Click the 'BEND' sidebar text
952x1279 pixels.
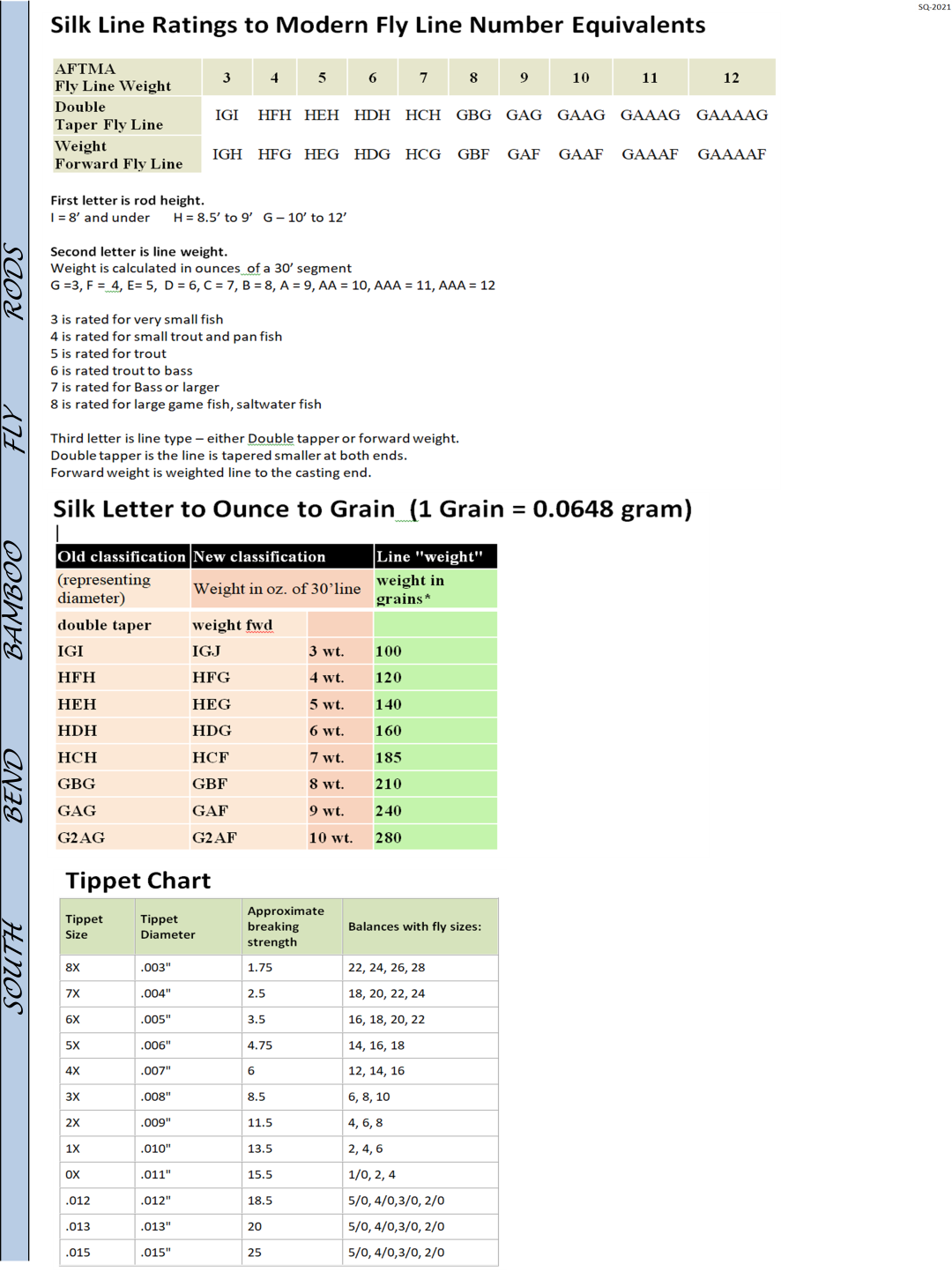click(x=14, y=786)
